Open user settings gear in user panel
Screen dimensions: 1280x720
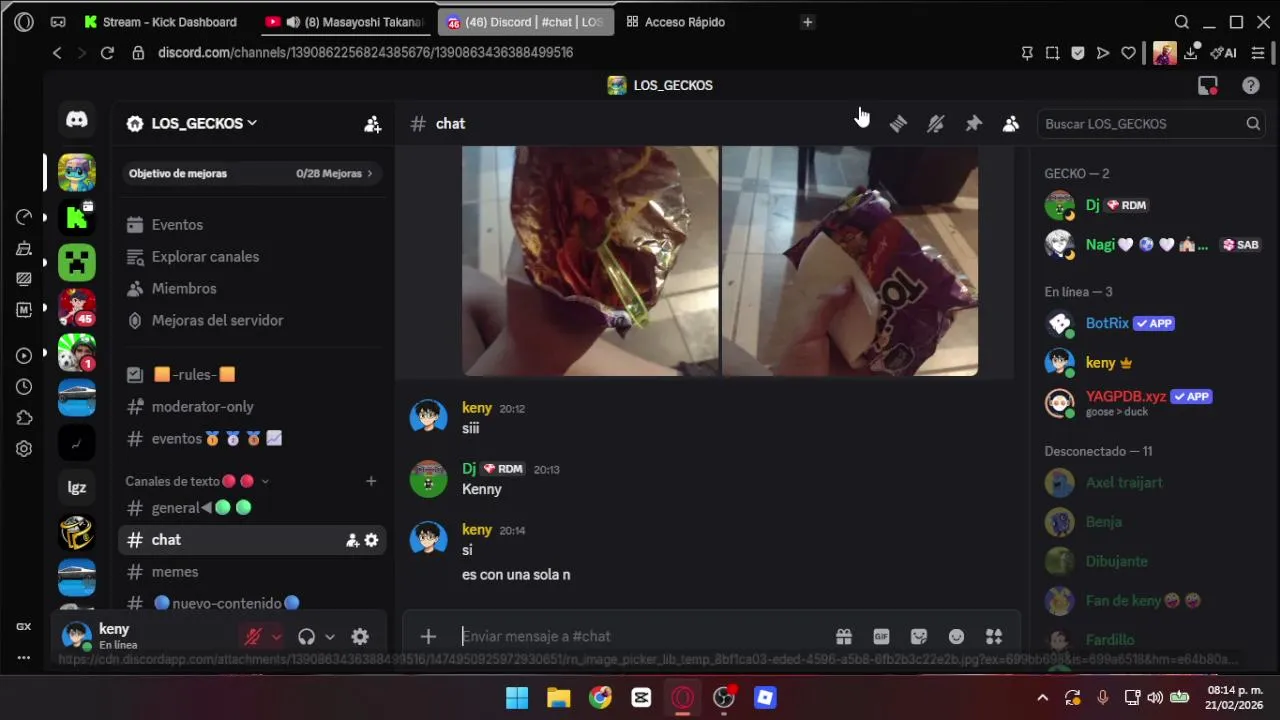tap(360, 636)
